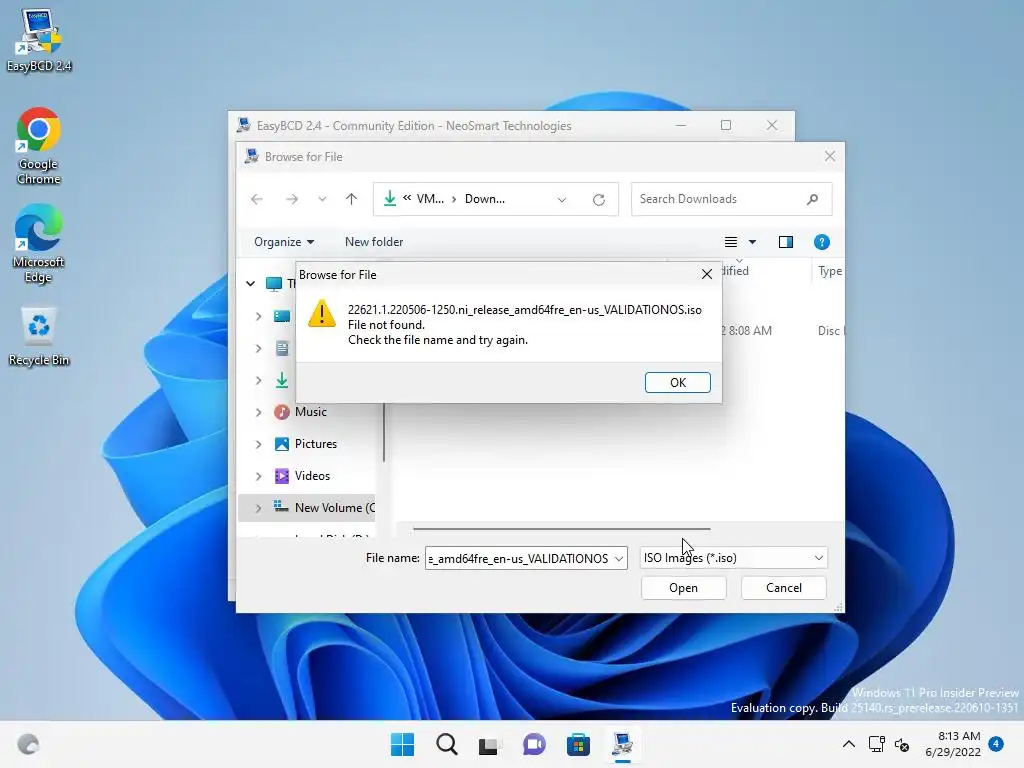Open the Chat taskbar icon
The width and height of the screenshot is (1024, 768).
[534, 744]
